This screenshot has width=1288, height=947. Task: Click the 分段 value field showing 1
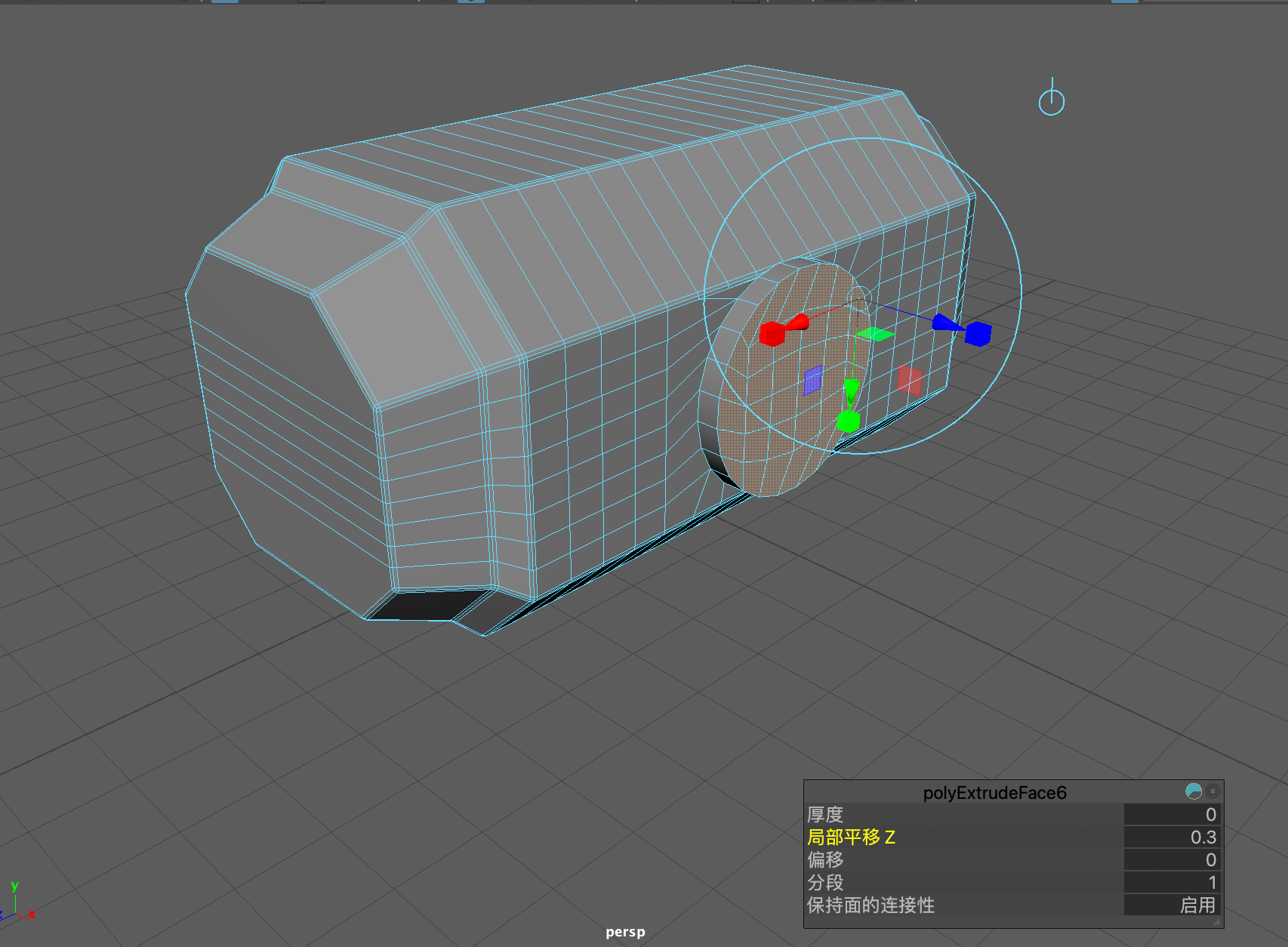pos(1172,882)
